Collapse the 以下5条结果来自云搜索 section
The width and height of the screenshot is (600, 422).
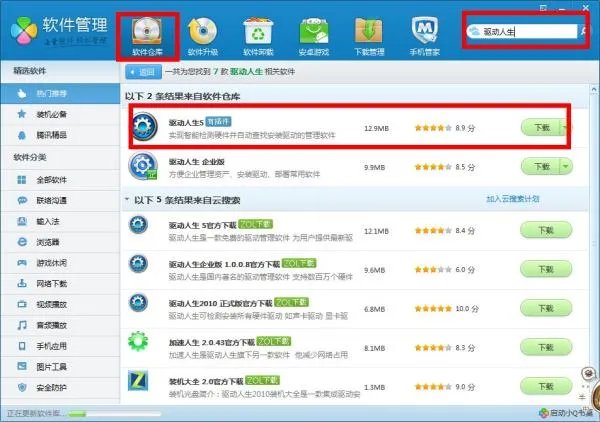tap(127, 199)
